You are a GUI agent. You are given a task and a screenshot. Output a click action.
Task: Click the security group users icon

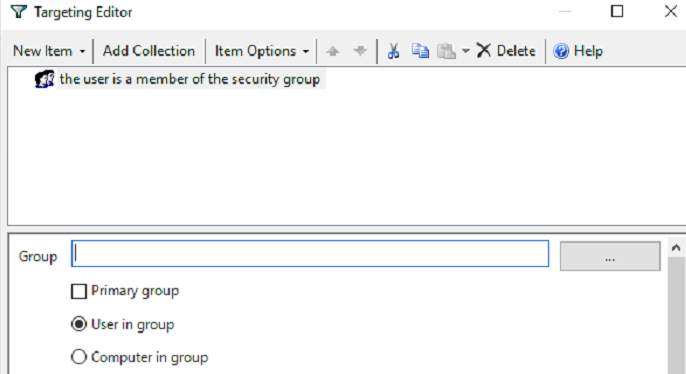[45, 79]
